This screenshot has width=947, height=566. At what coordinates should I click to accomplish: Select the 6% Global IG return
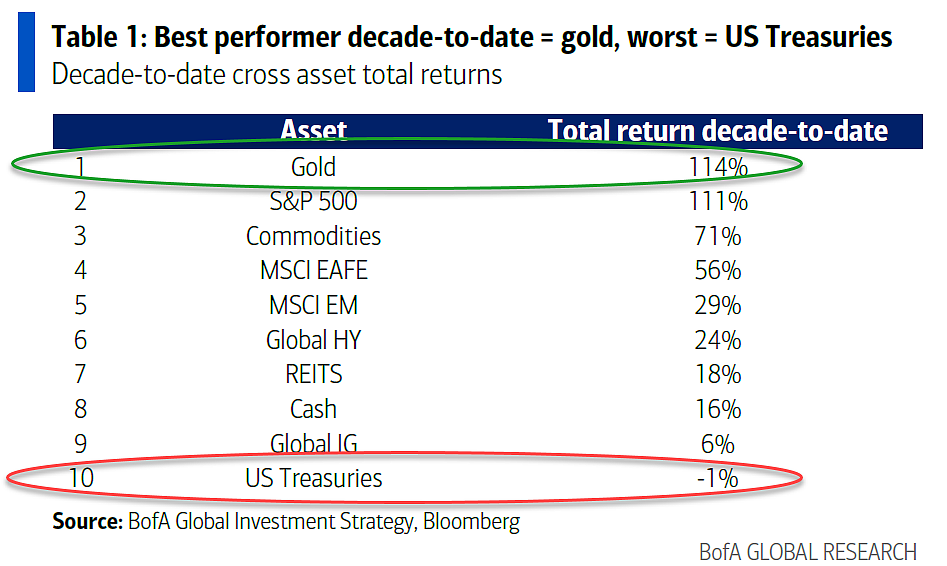pyautogui.click(x=717, y=444)
